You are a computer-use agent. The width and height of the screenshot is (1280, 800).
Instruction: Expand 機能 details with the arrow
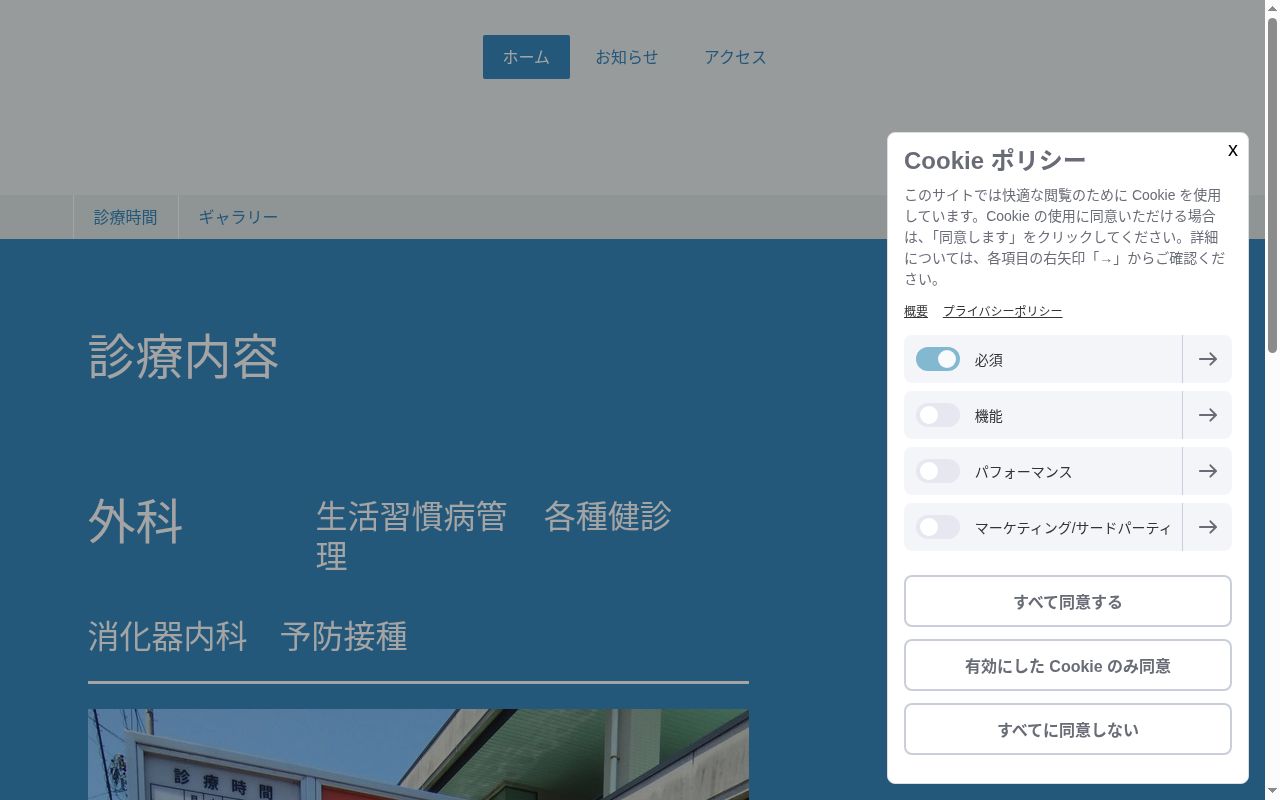[x=1207, y=415]
